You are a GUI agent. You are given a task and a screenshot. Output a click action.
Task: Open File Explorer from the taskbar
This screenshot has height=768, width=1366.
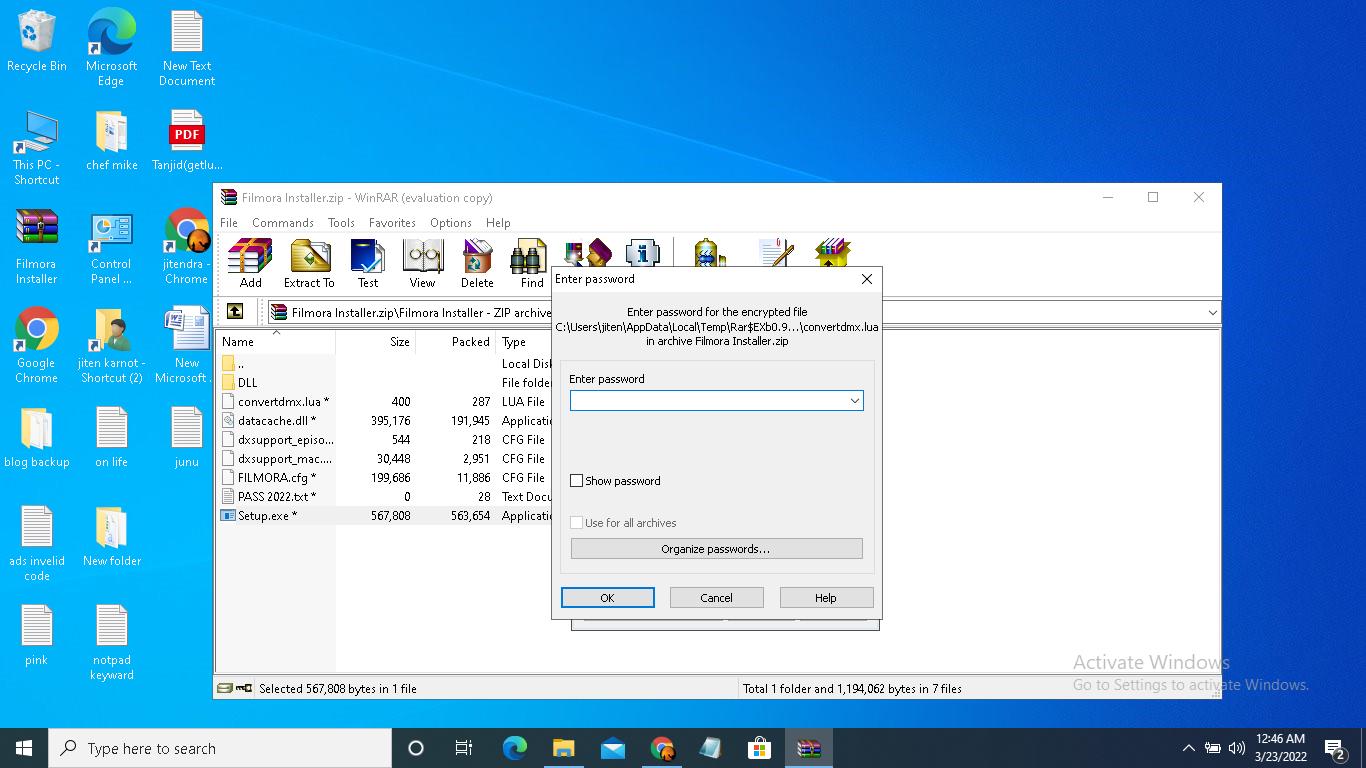564,748
